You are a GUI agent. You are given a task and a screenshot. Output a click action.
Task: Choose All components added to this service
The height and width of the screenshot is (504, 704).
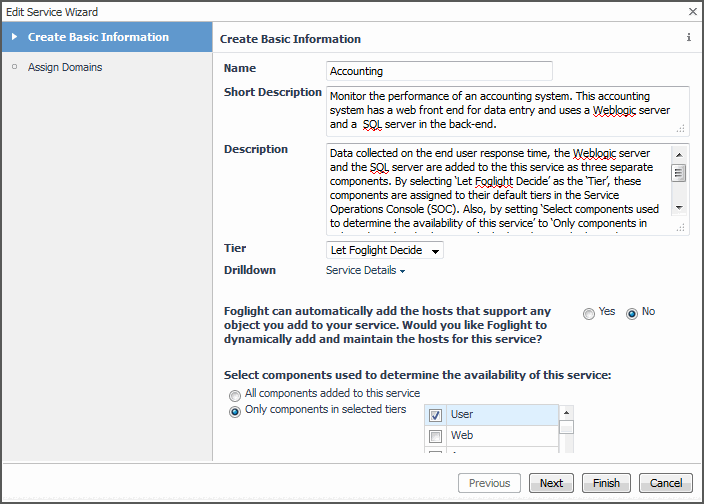(235, 395)
